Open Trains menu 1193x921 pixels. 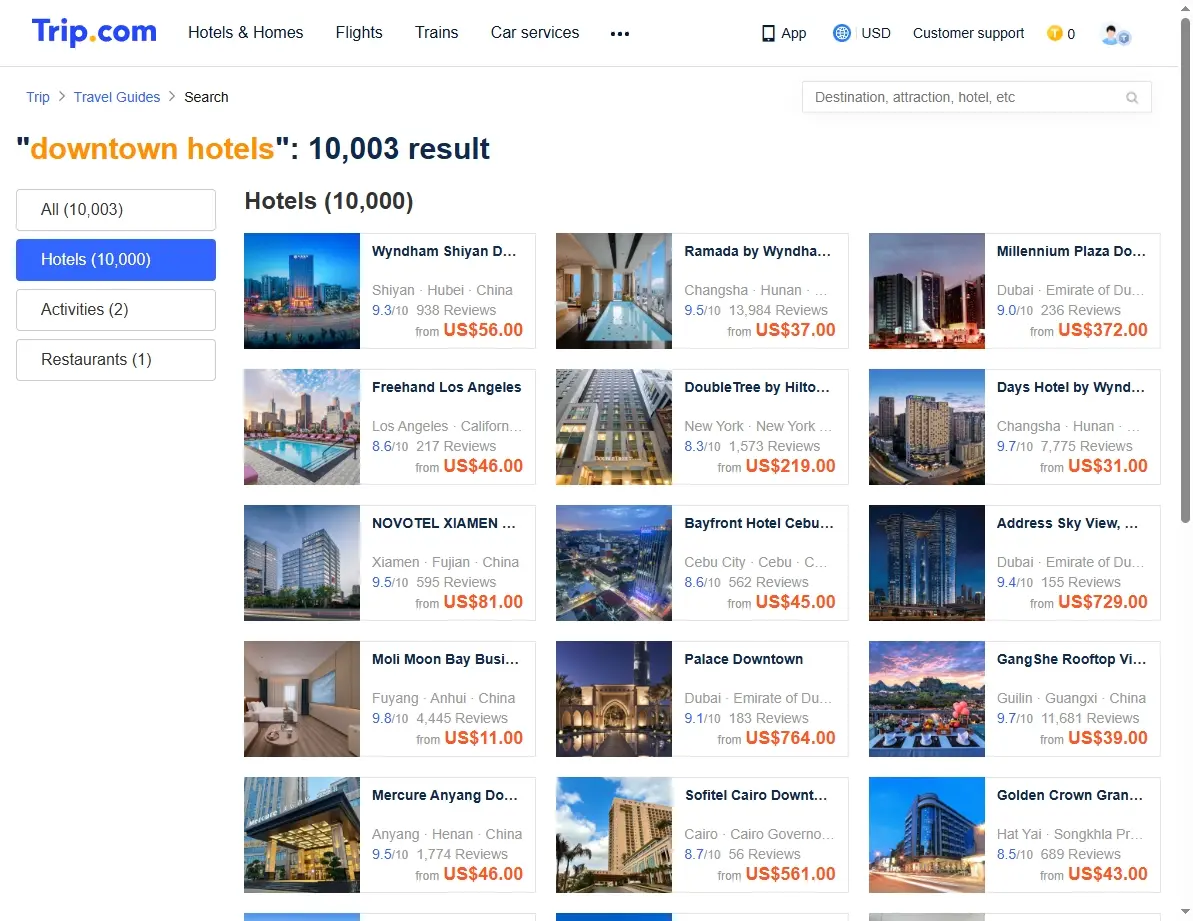pyautogui.click(x=437, y=33)
